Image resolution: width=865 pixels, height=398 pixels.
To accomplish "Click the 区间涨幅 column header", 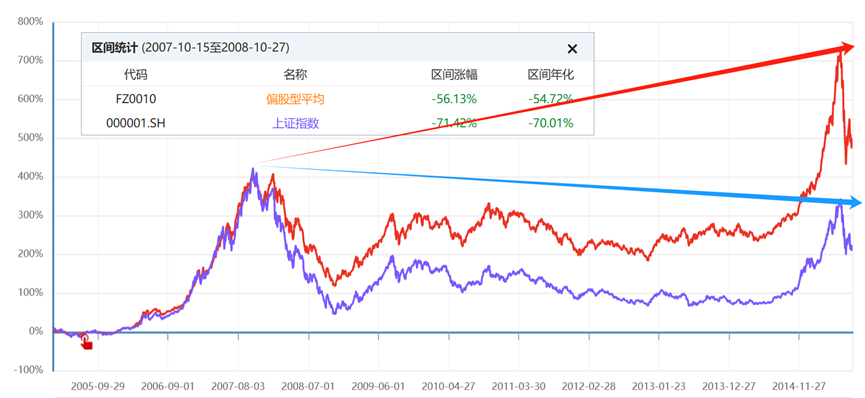I will coord(454,75).
